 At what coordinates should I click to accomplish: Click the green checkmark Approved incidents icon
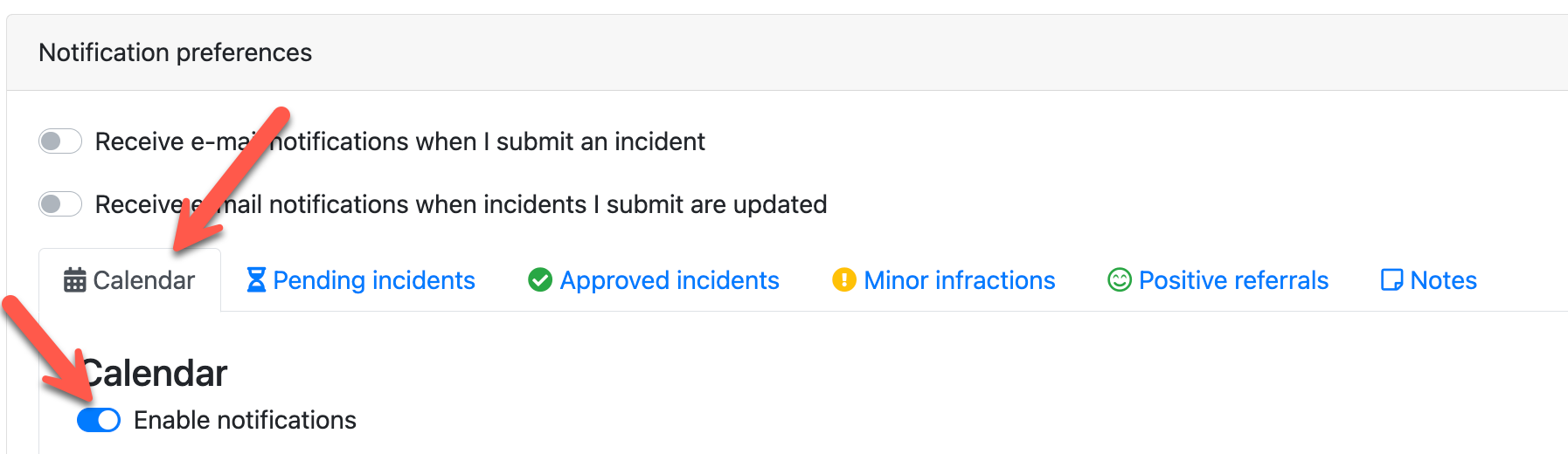click(540, 280)
